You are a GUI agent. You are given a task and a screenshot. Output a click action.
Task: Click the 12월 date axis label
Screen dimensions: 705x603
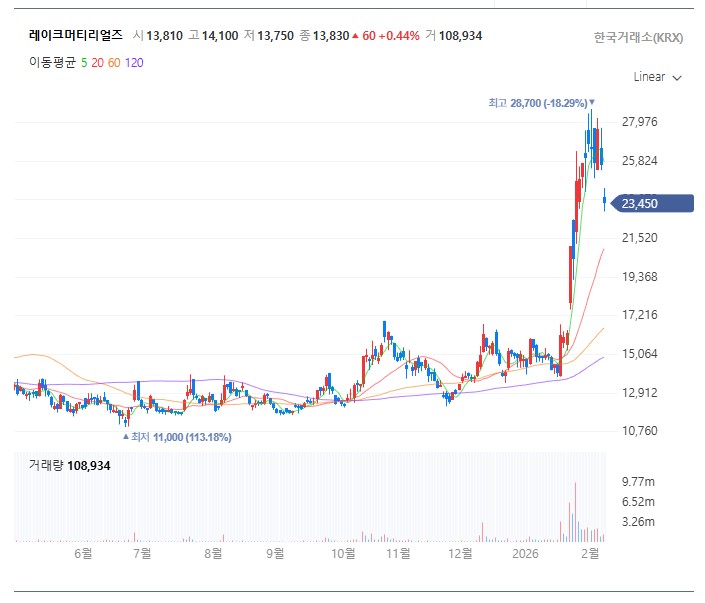pos(460,553)
